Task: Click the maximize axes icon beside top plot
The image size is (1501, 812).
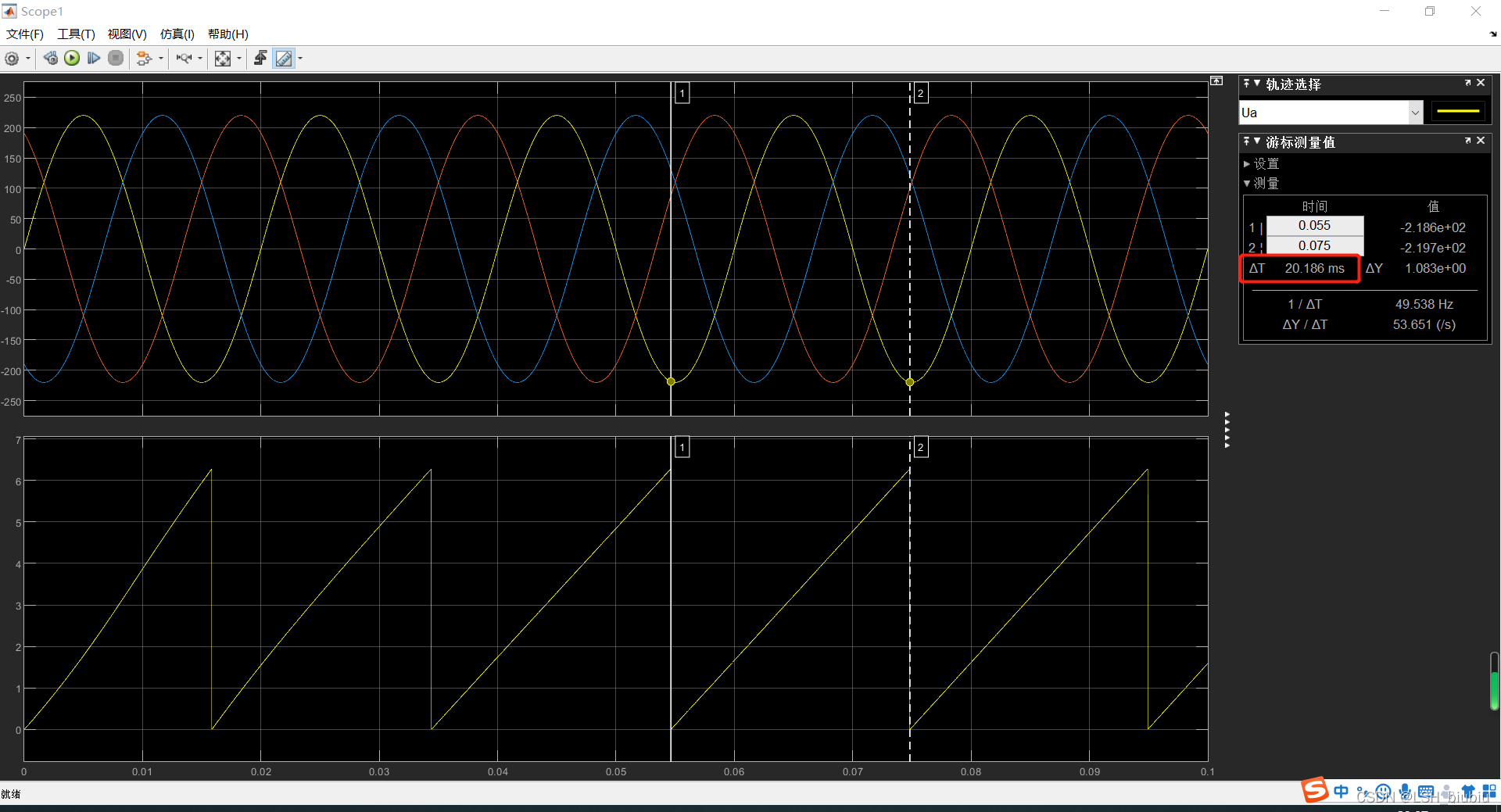Action: [1216, 81]
